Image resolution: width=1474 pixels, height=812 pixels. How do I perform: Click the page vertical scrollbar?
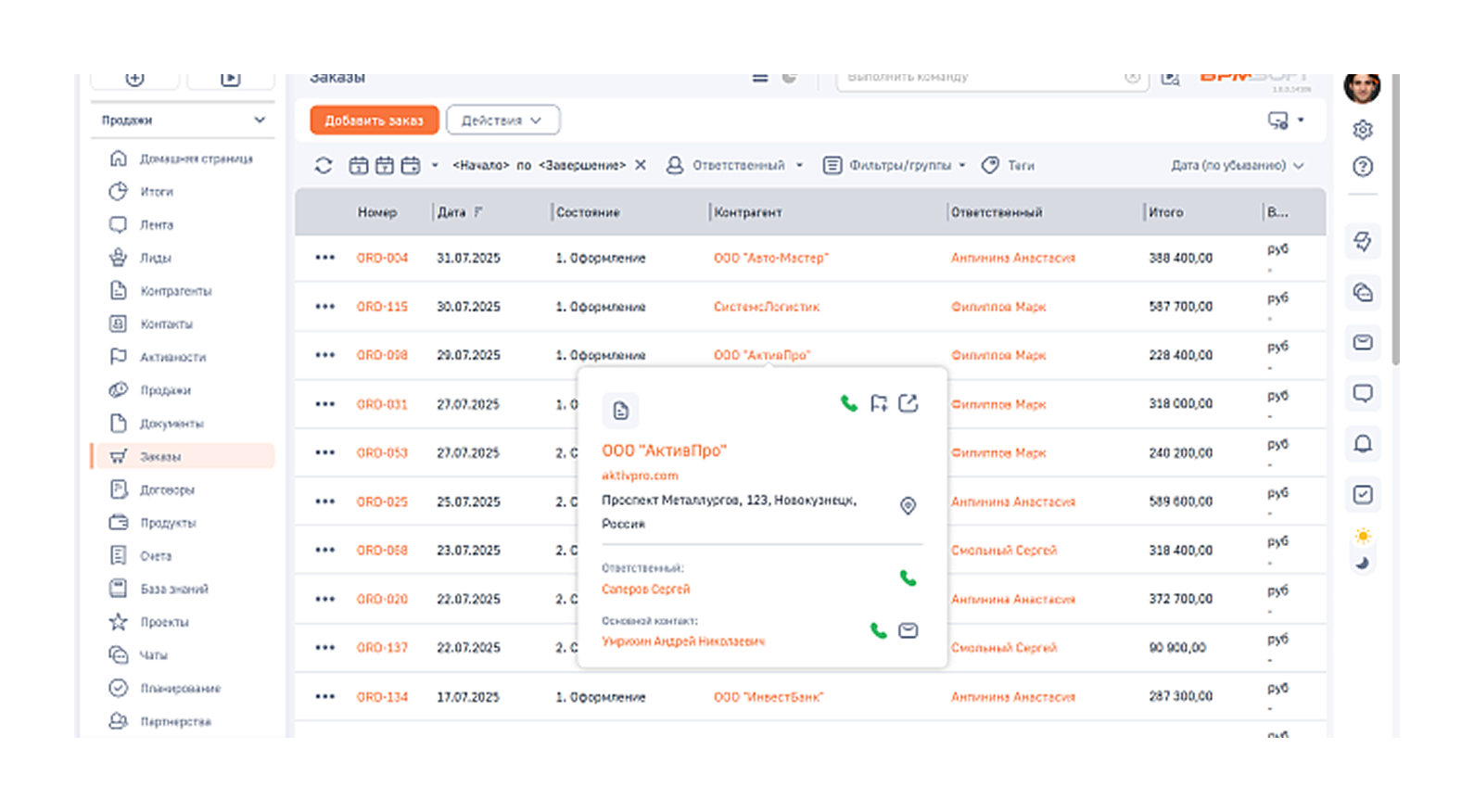(1395, 219)
